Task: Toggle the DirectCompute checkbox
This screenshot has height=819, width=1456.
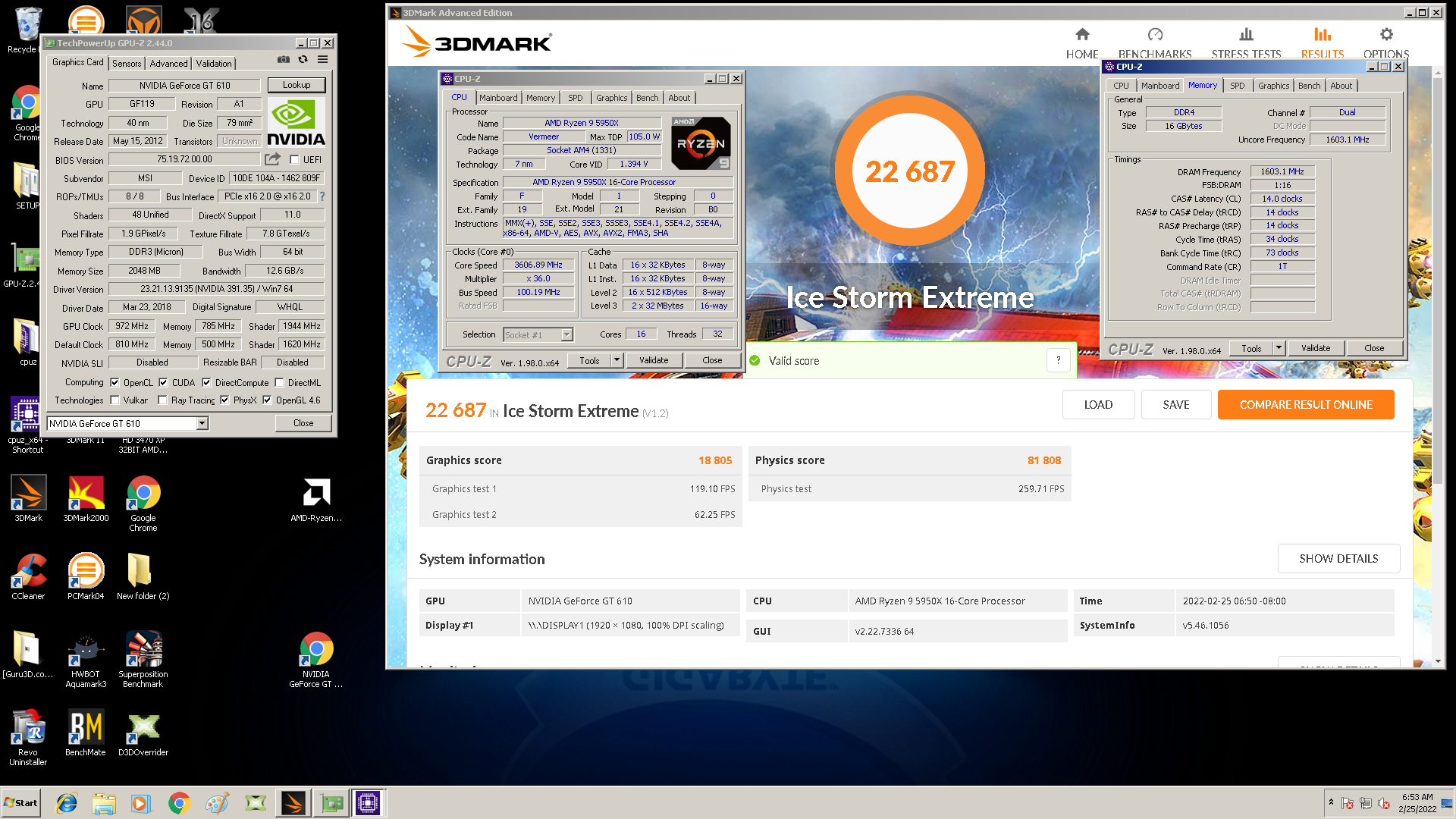Action: (206, 383)
